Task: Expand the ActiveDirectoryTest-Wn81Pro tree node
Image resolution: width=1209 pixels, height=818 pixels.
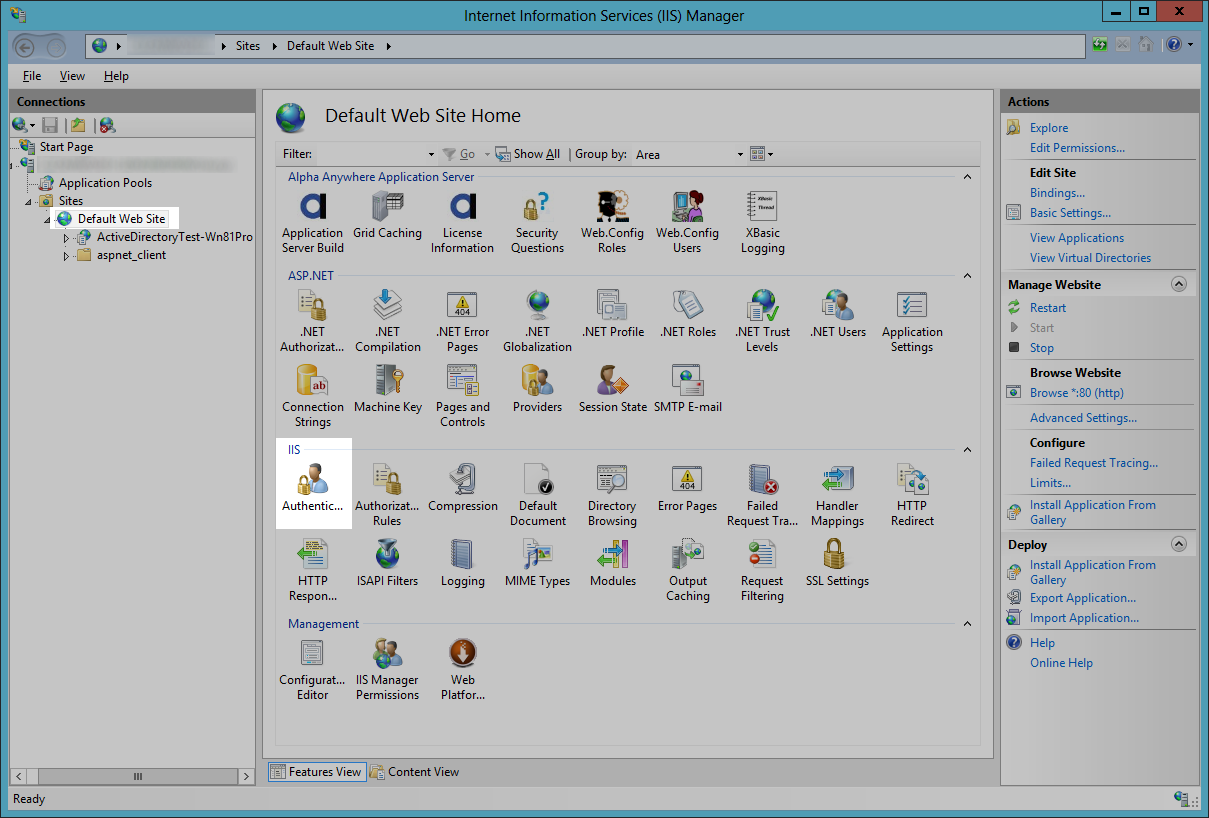Action: [x=67, y=237]
